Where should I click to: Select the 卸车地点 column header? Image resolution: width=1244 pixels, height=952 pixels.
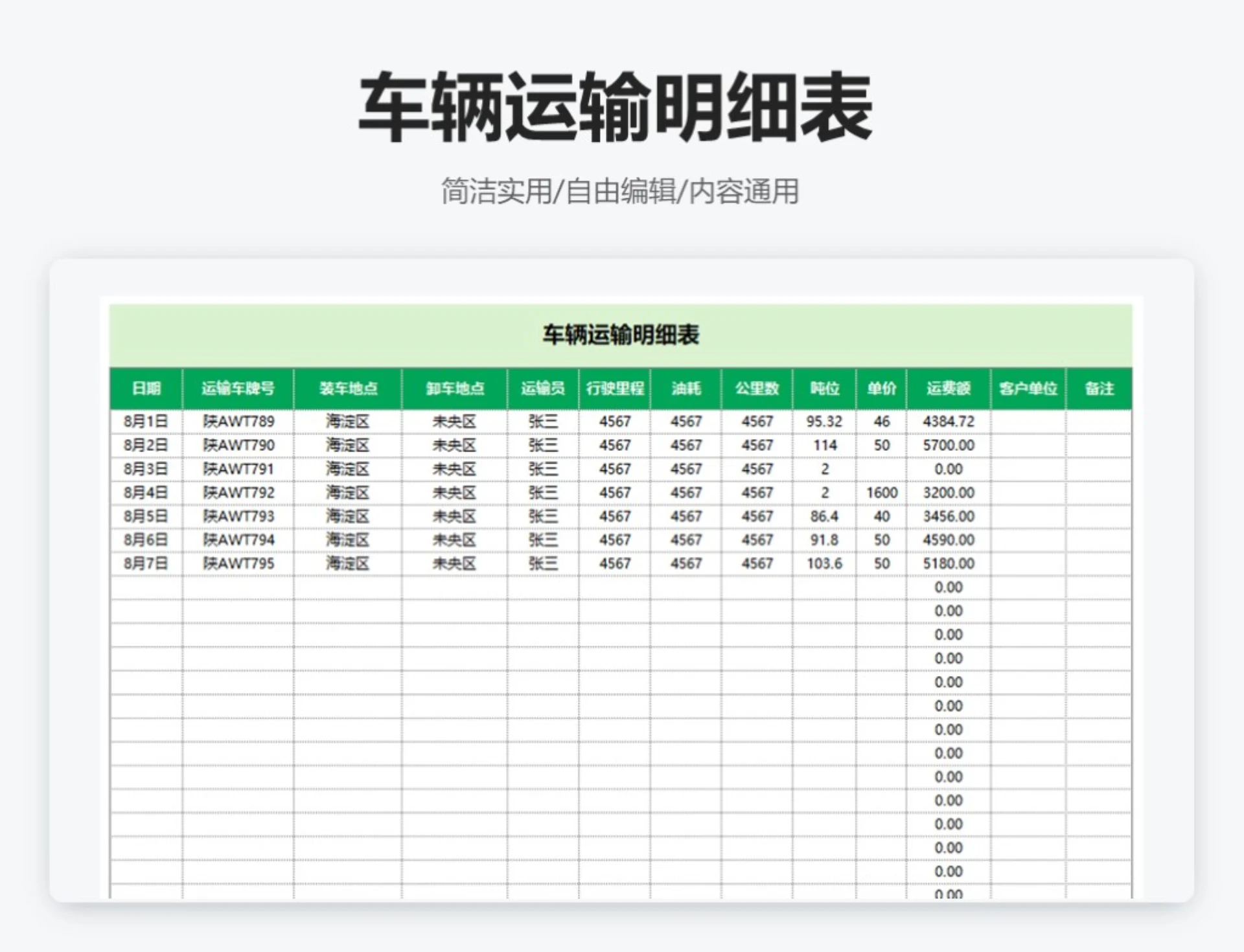click(455, 389)
